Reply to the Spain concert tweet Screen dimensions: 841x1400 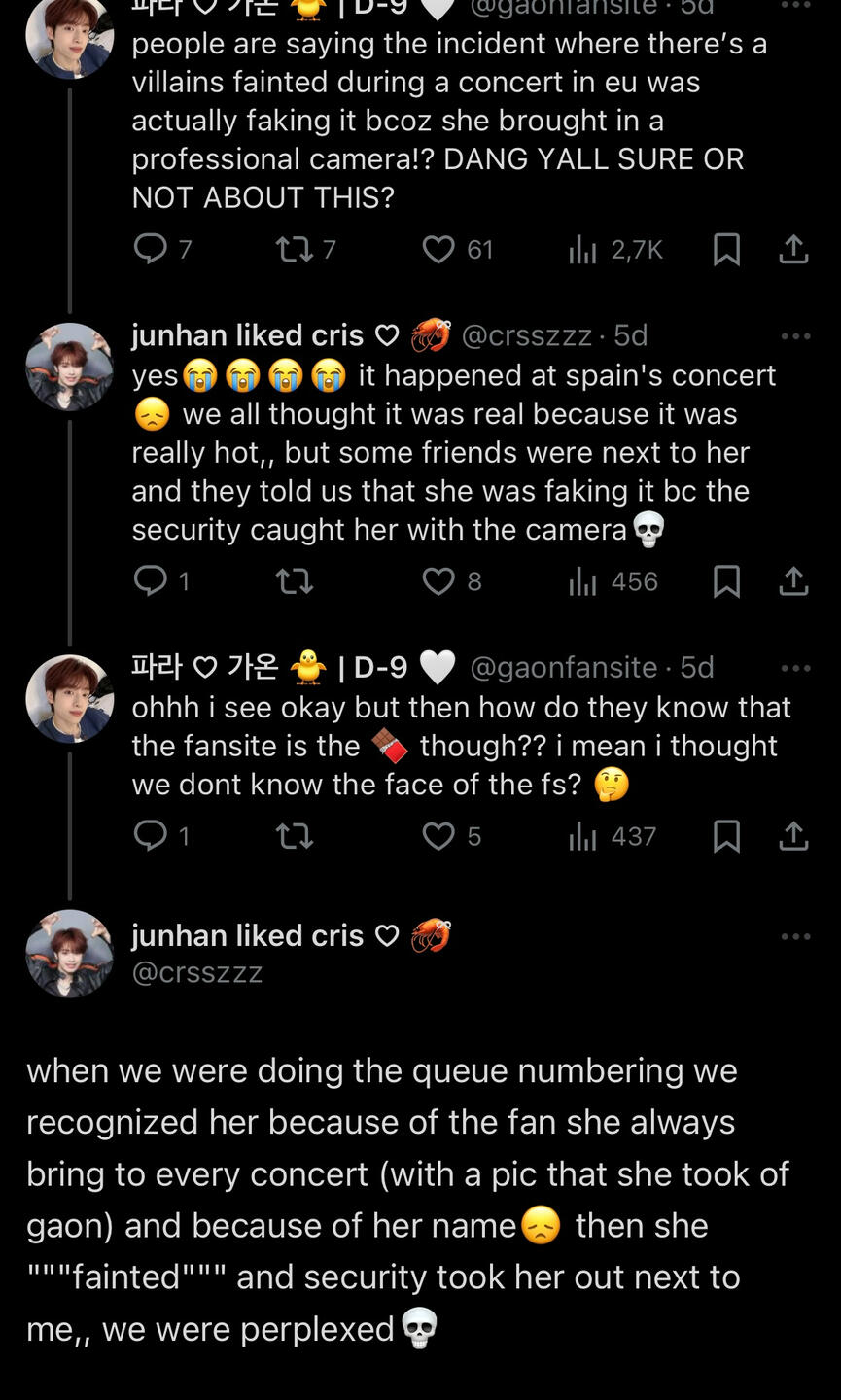pos(150,581)
